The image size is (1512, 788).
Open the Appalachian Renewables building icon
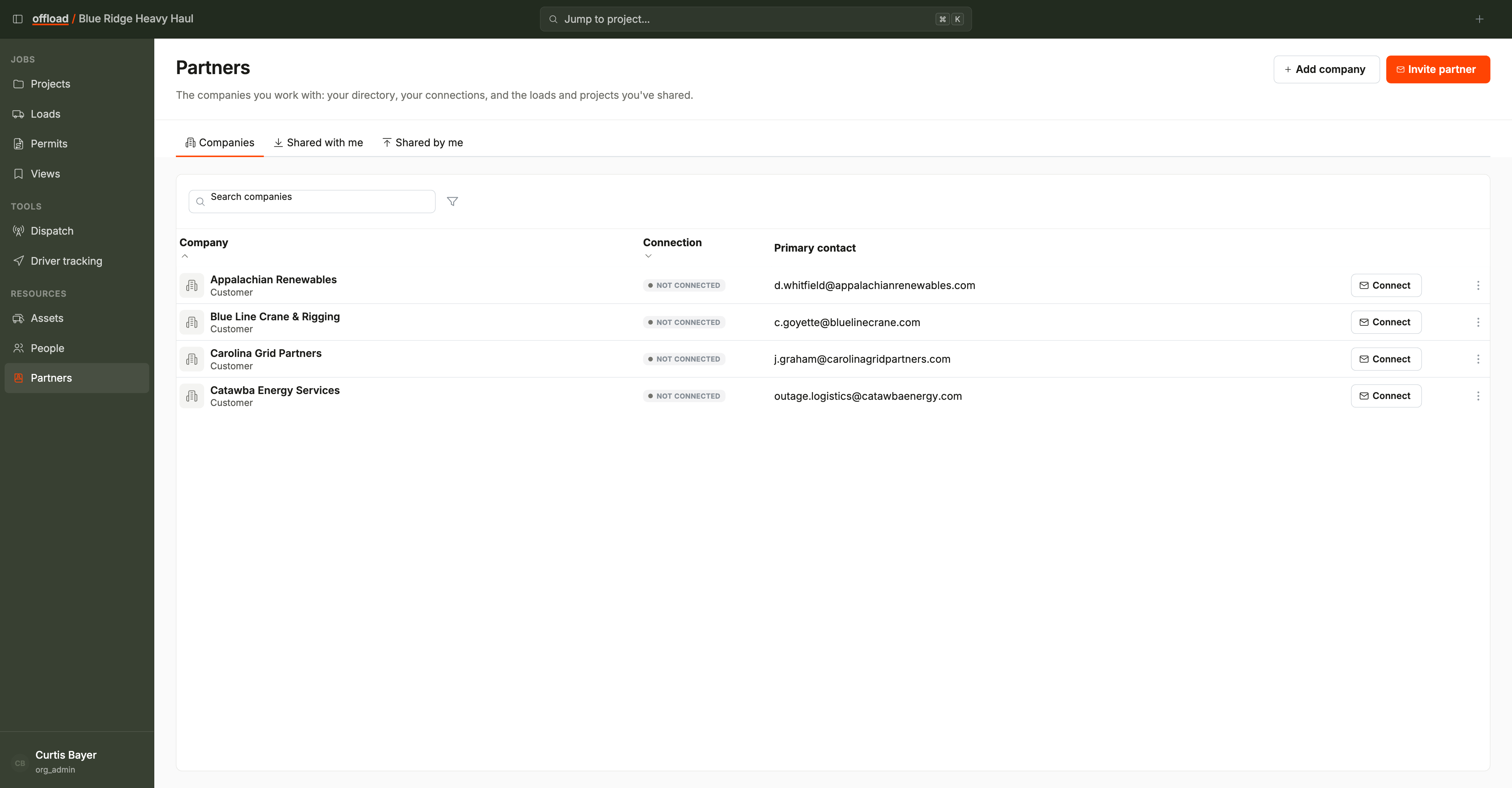(x=191, y=286)
